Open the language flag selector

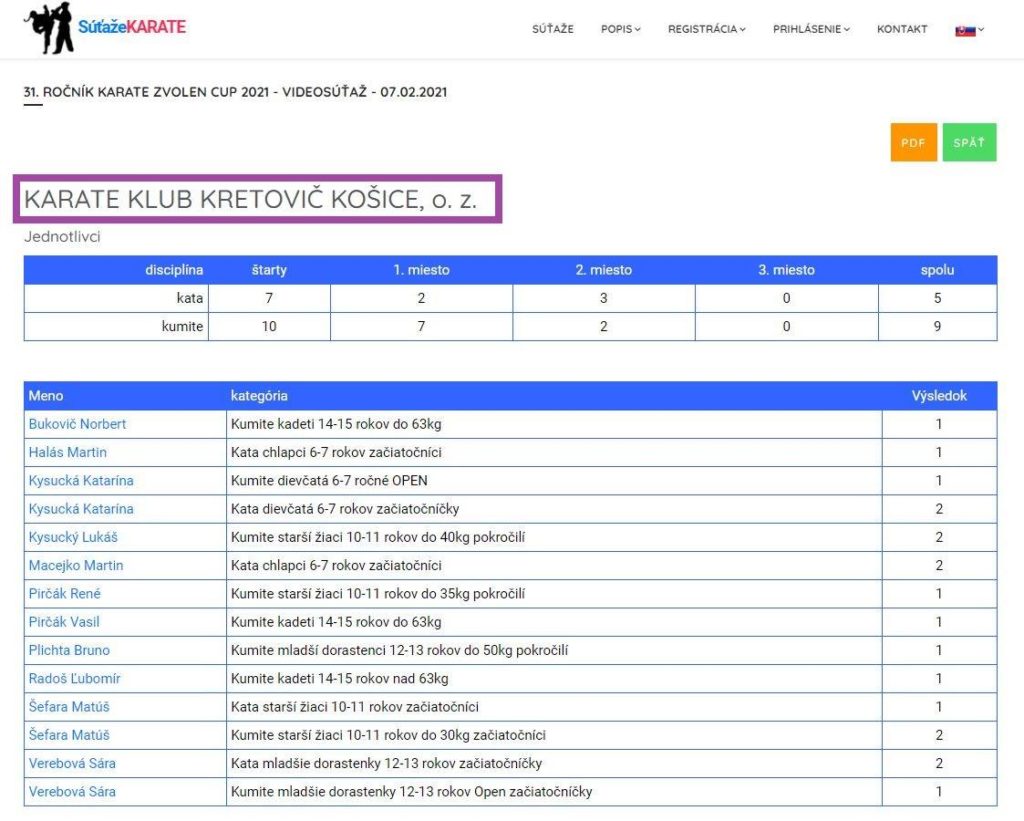click(969, 29)
